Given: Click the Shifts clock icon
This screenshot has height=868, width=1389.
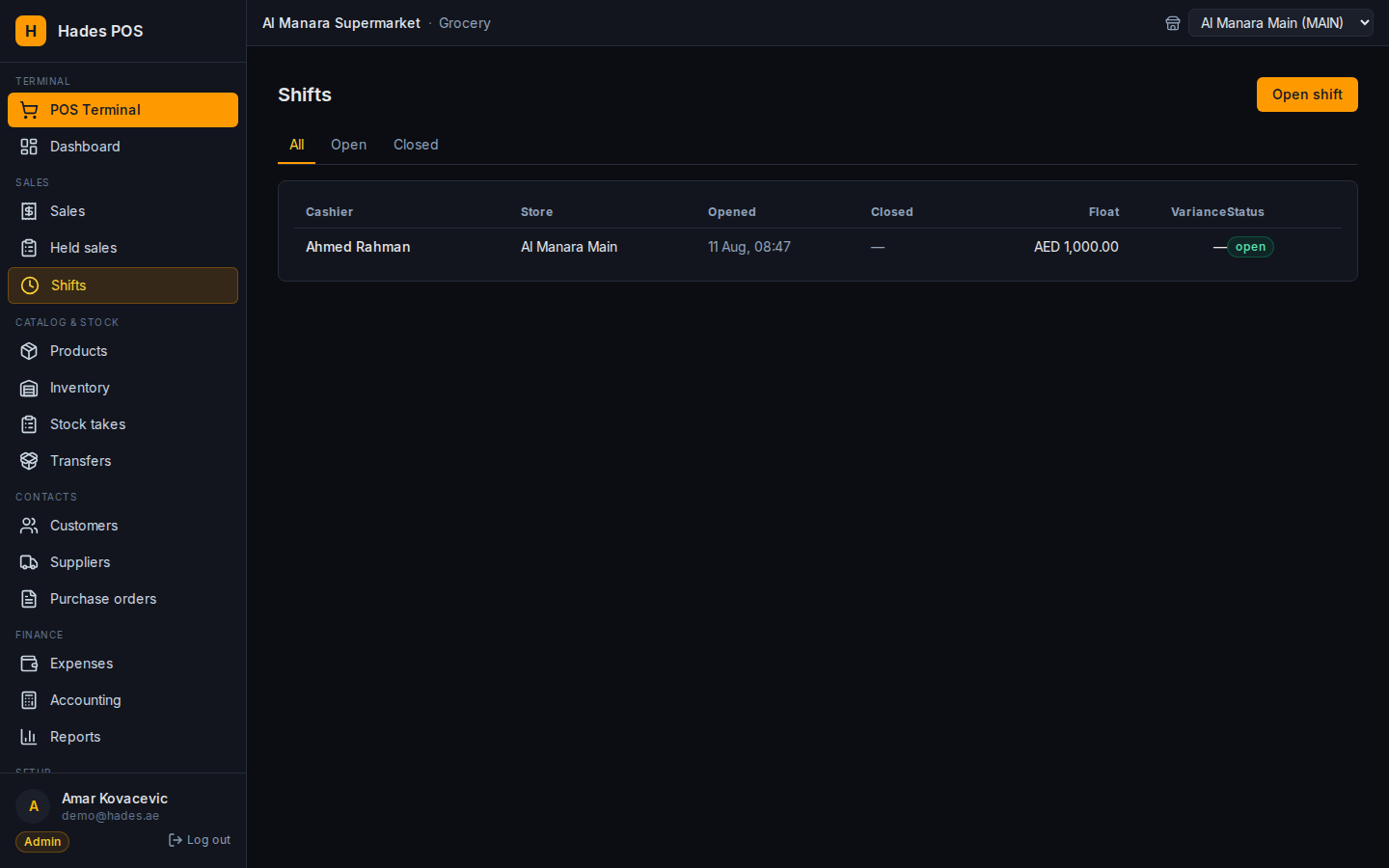Looking at the screenshot, I should pos(30,285).
